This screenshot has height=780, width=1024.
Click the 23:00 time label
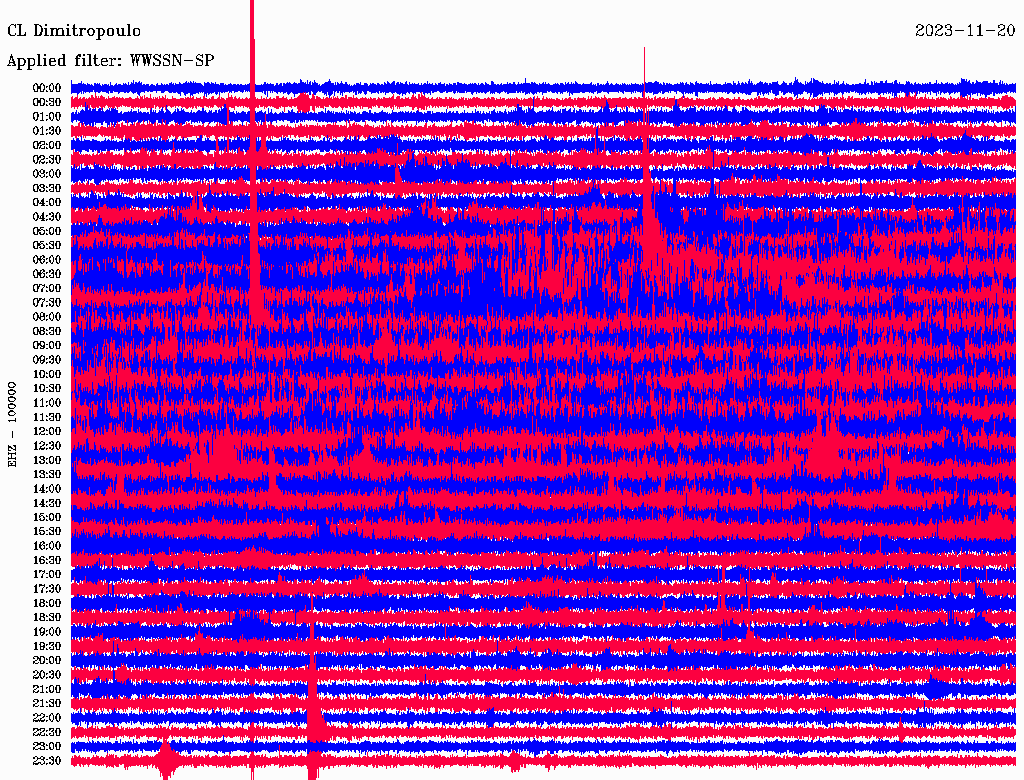pyautogui.click(x=47, y=747)
